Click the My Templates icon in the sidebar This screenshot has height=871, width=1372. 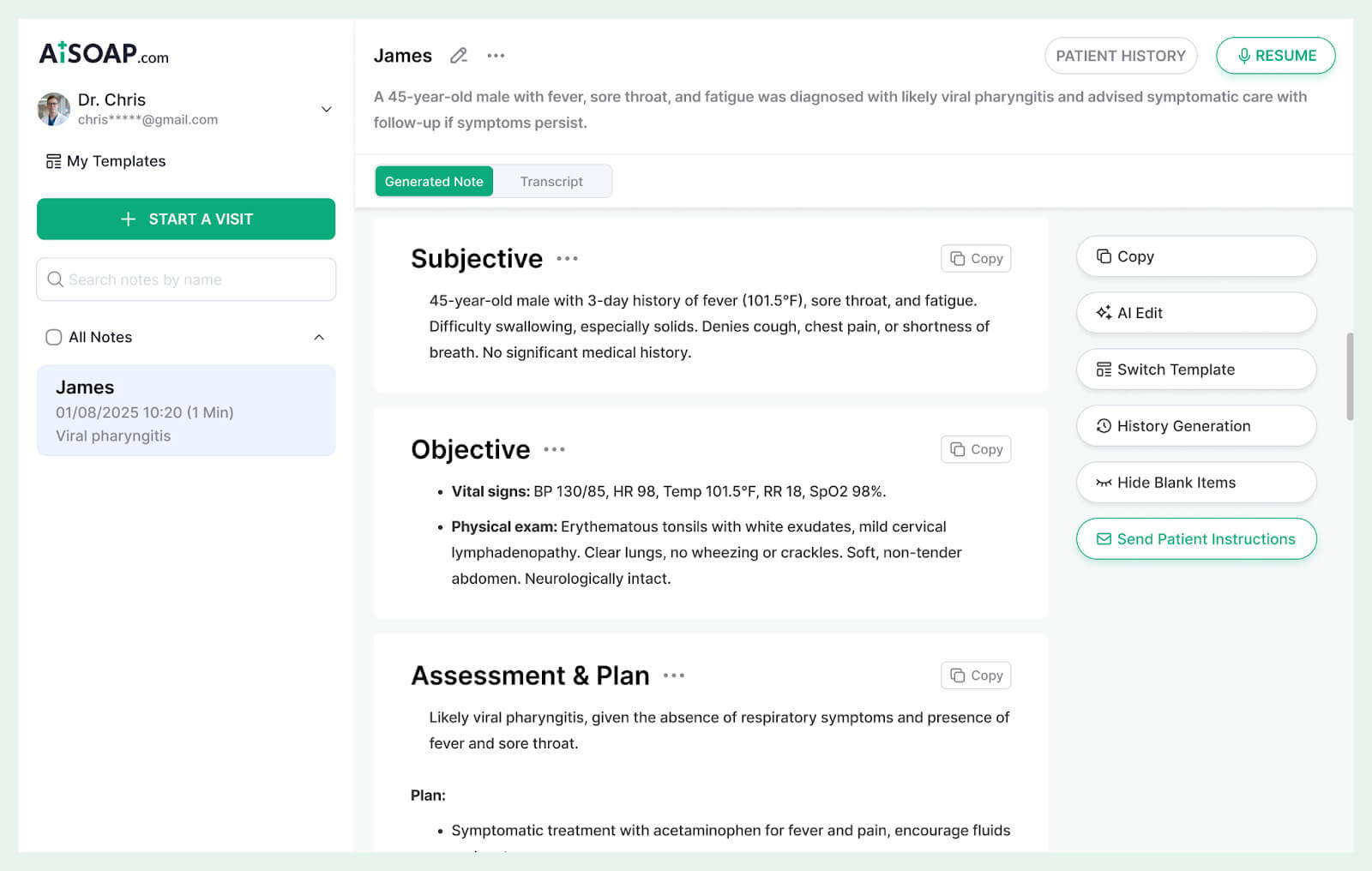tap(54, 160)
